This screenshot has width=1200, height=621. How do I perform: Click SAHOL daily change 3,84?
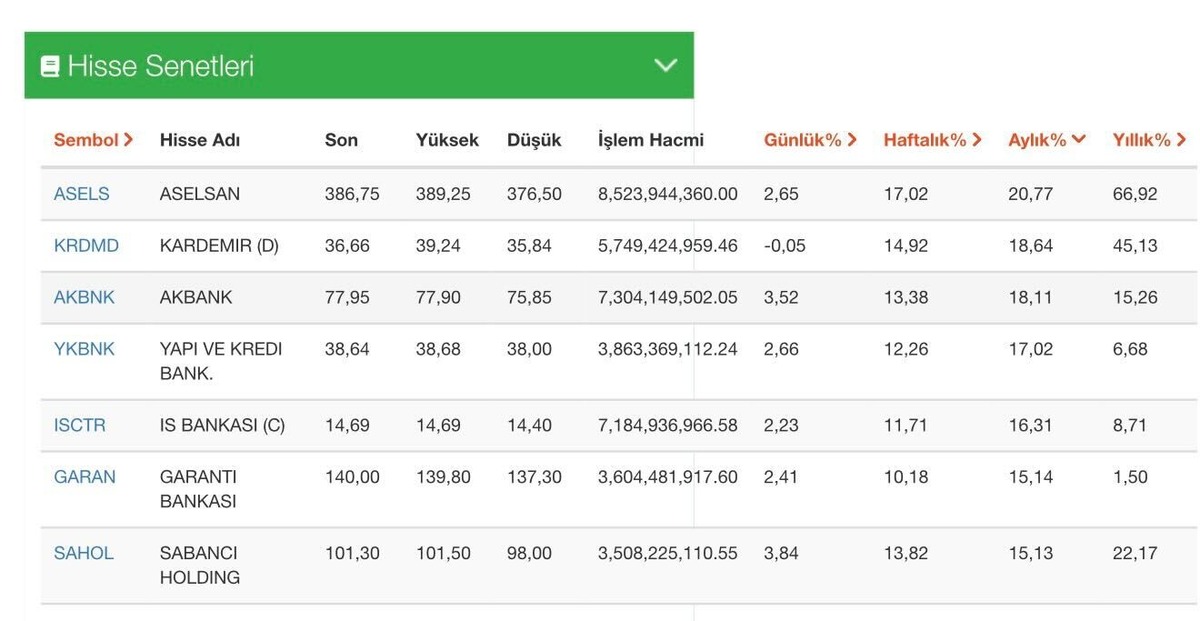pyautogui.click(x=781, y=553)
